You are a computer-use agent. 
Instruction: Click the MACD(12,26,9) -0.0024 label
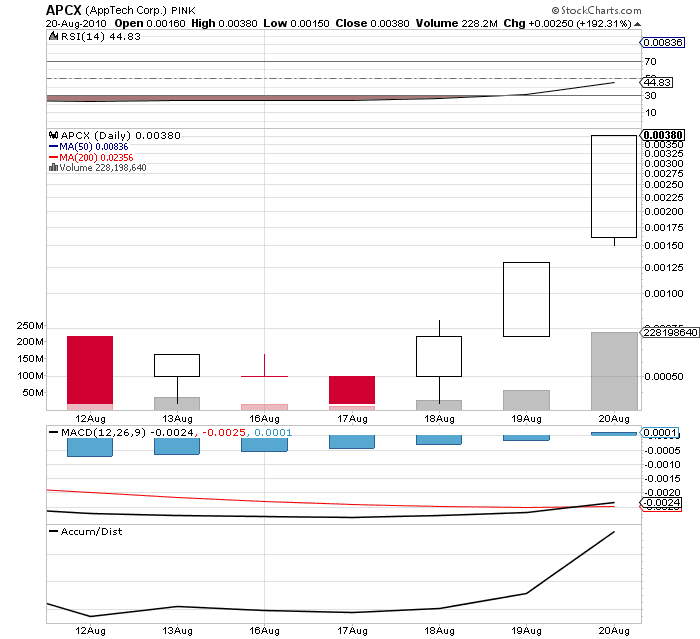[x=127, y=432]
